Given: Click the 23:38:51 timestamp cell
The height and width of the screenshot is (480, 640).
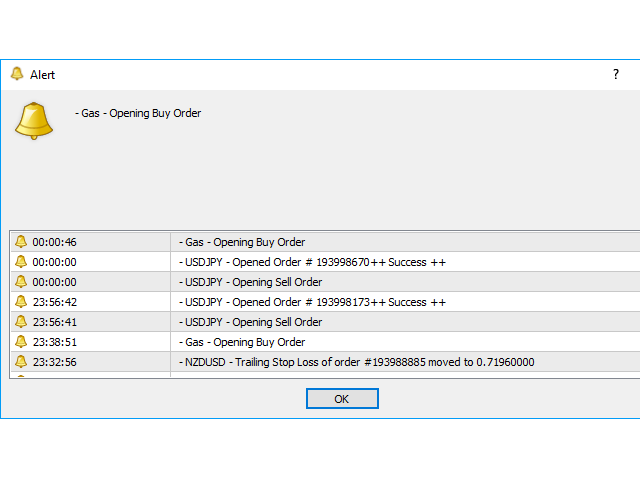Looking at the screenshot, I should tap(55, 341).
